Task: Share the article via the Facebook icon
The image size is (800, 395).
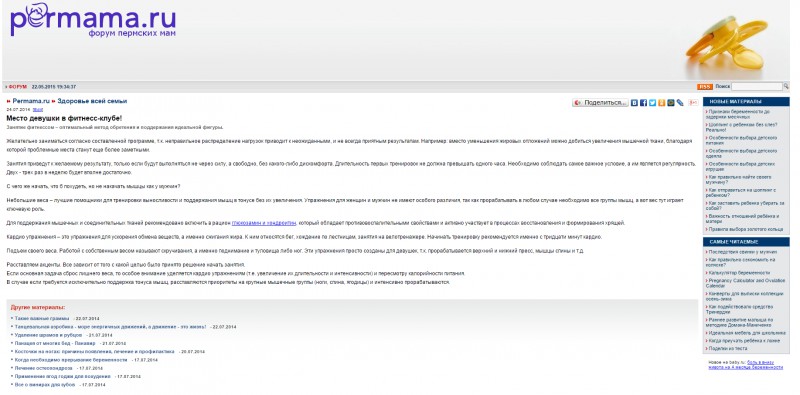Action: point(643,103)
